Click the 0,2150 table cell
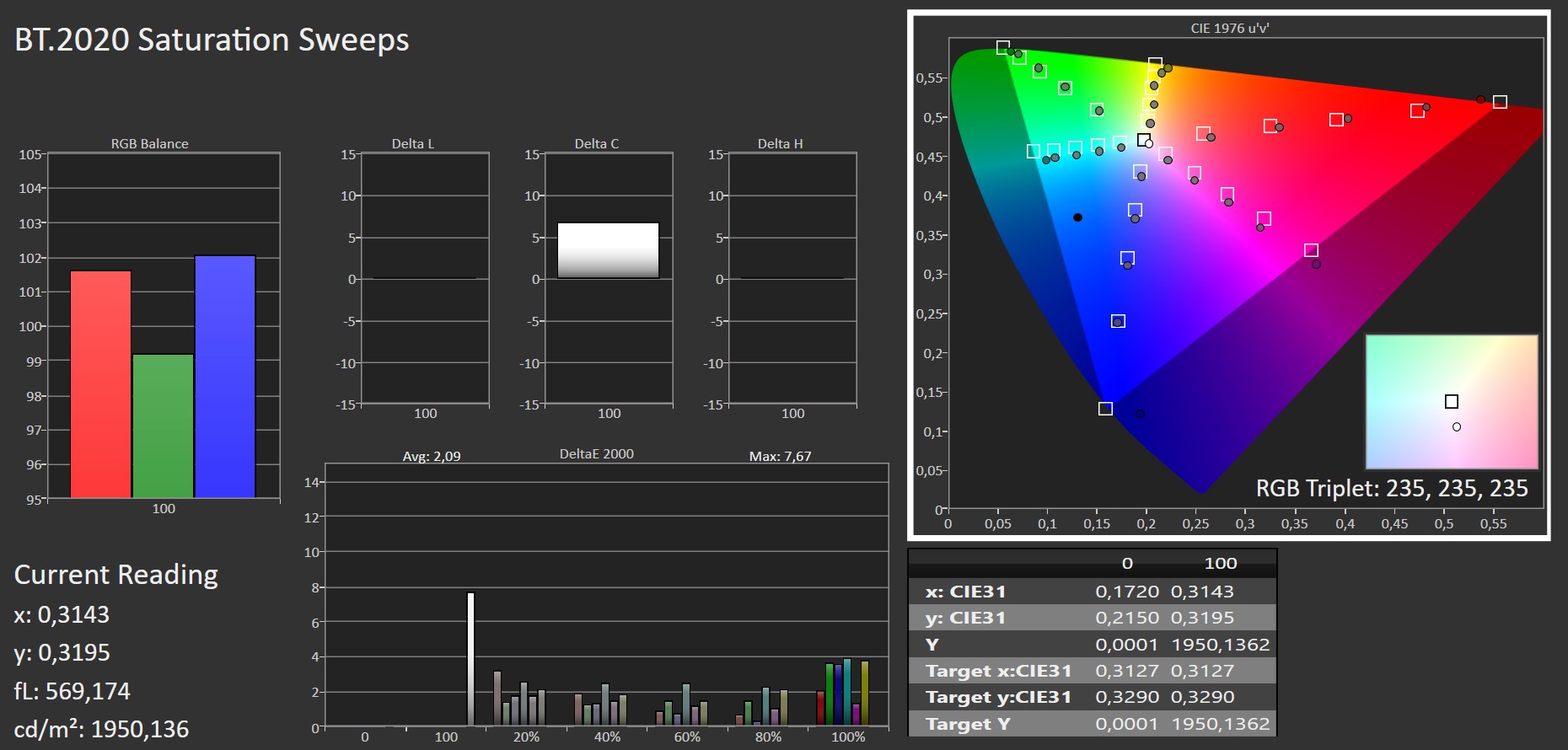The width and height of the screenshot is (1568, 750). pyautogui.click(x=1127, y=618)
